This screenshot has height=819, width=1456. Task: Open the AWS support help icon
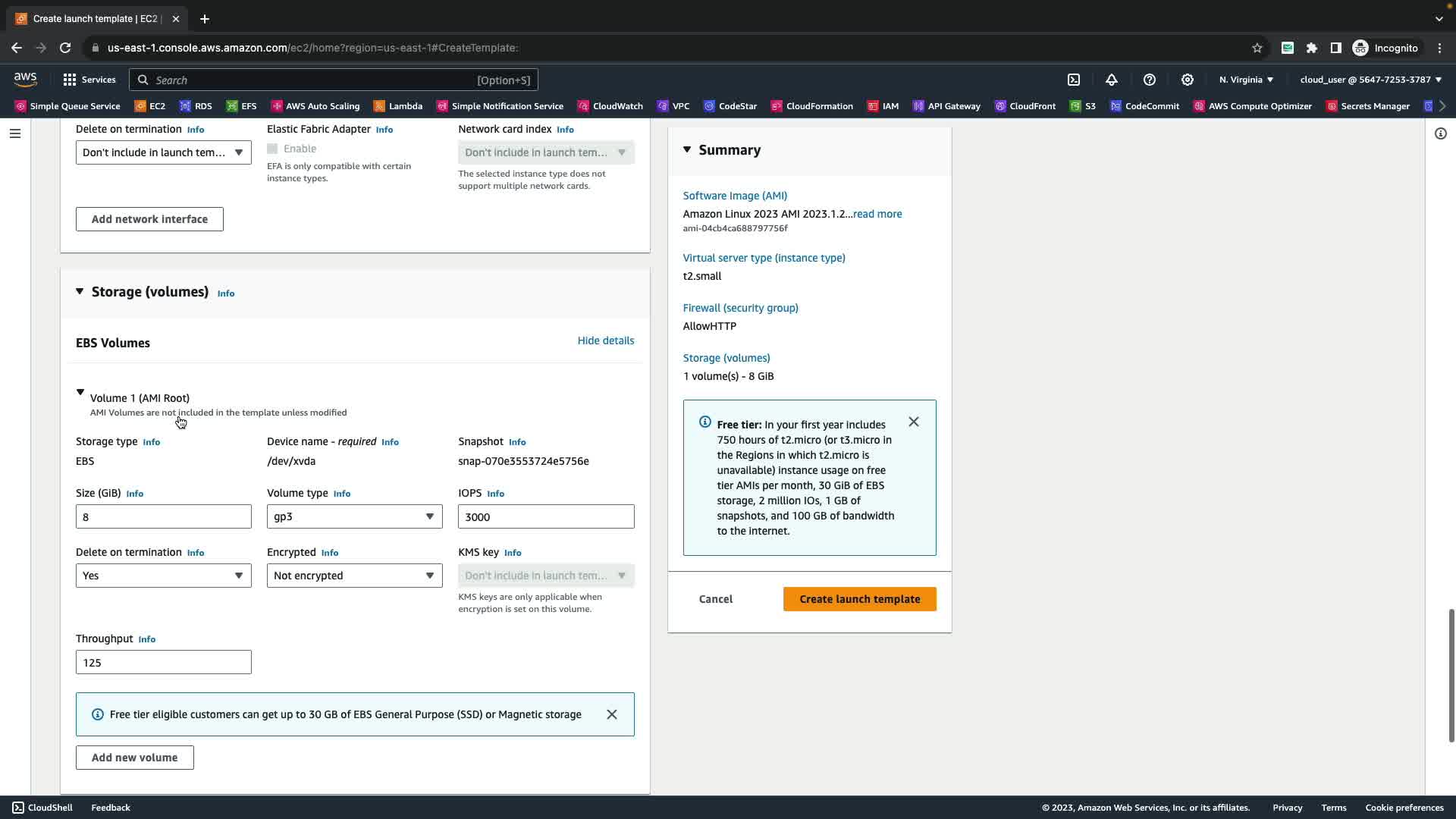click(1150, 80)
